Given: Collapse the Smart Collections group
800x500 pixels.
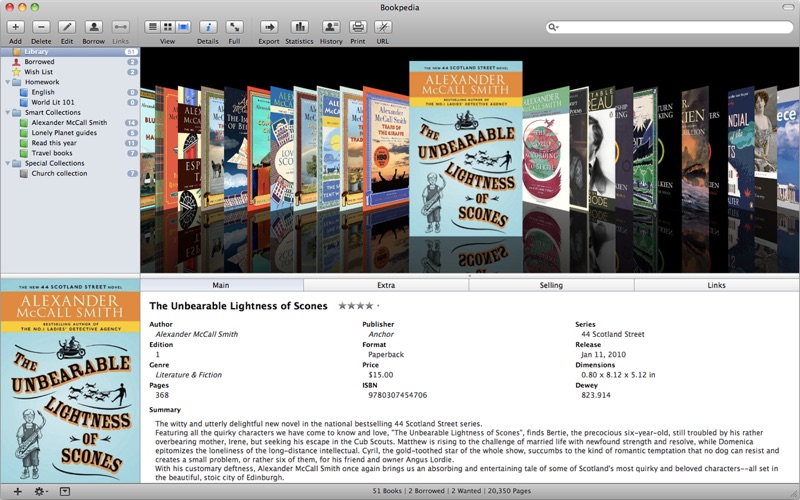Looking at the screenshot, I should [6, 113].
